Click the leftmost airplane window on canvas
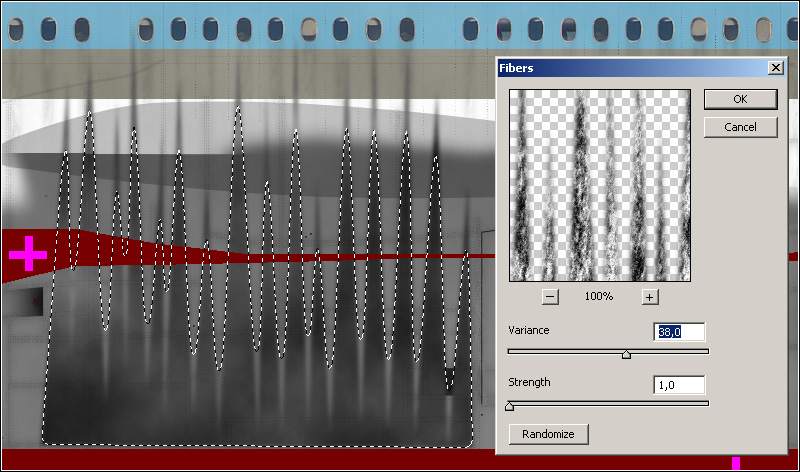800x472 pixels. (49, 30)
